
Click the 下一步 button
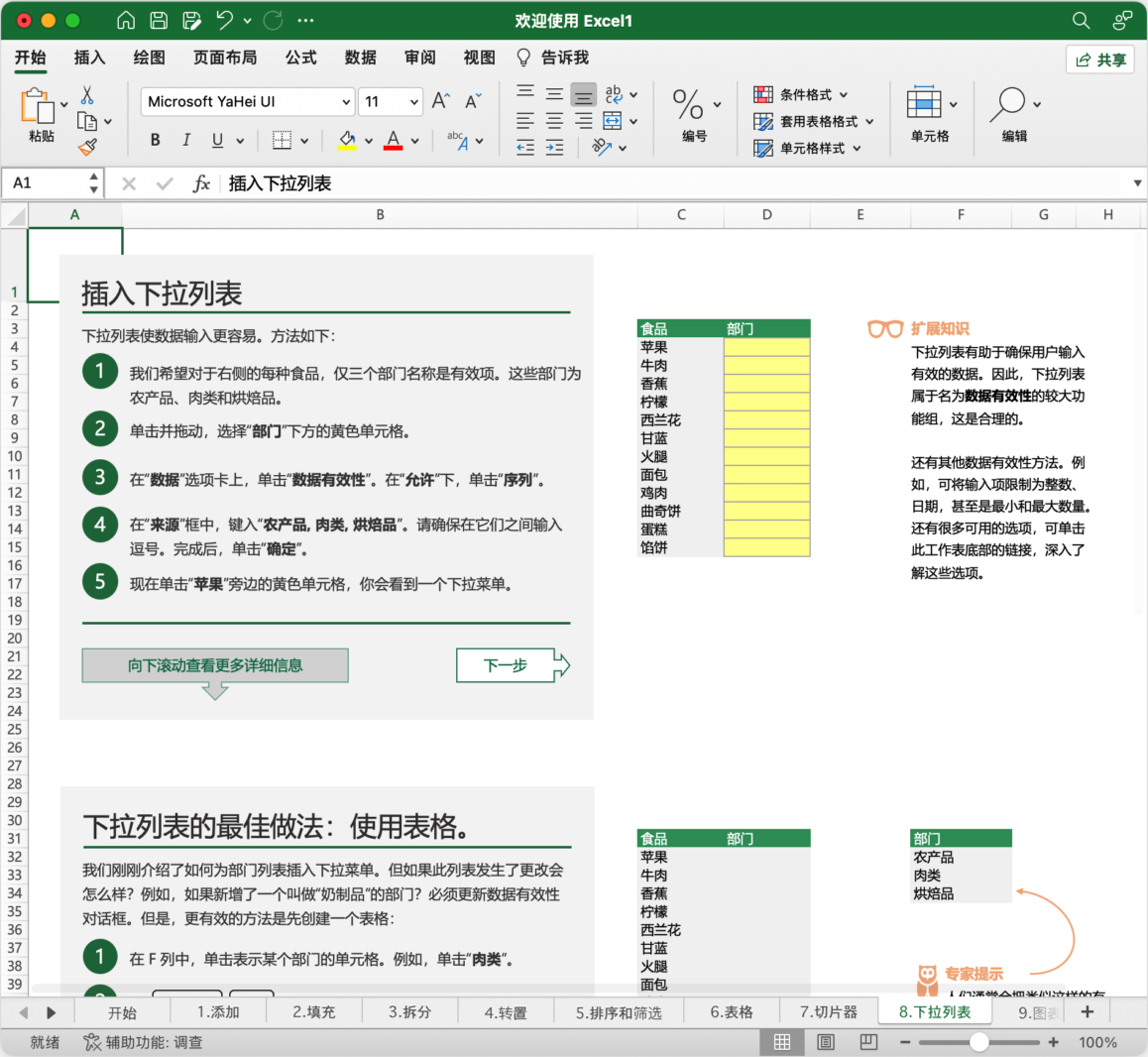tap(504, 665)
